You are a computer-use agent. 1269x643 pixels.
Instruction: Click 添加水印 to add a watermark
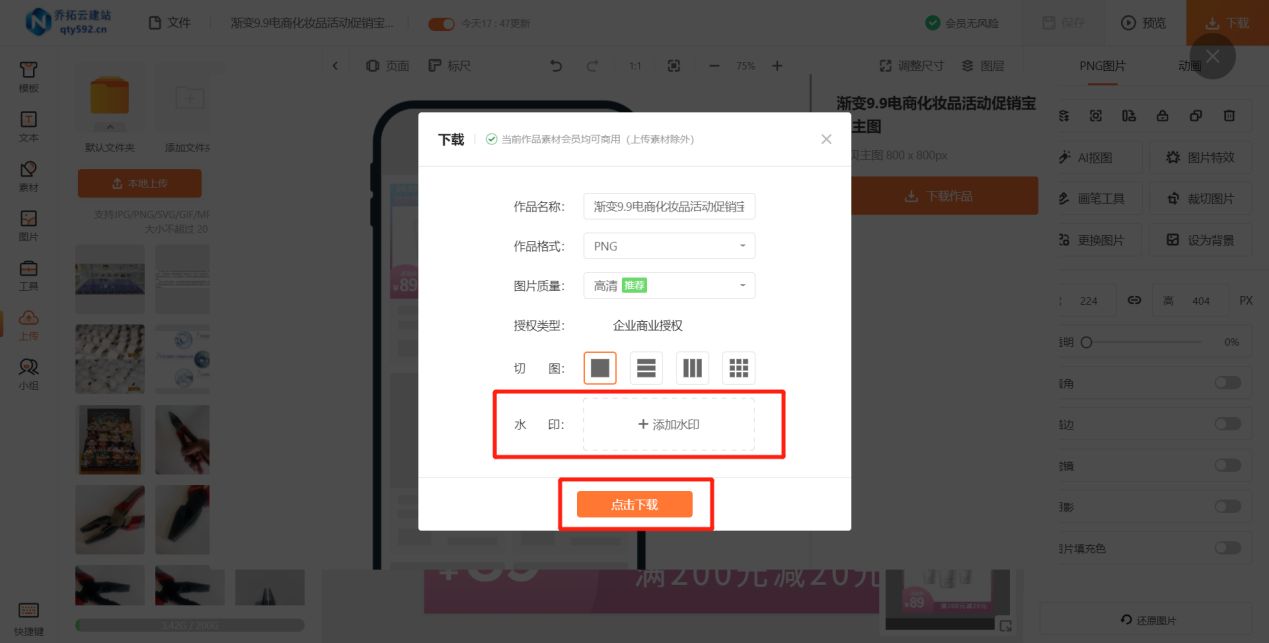point(668,425)
